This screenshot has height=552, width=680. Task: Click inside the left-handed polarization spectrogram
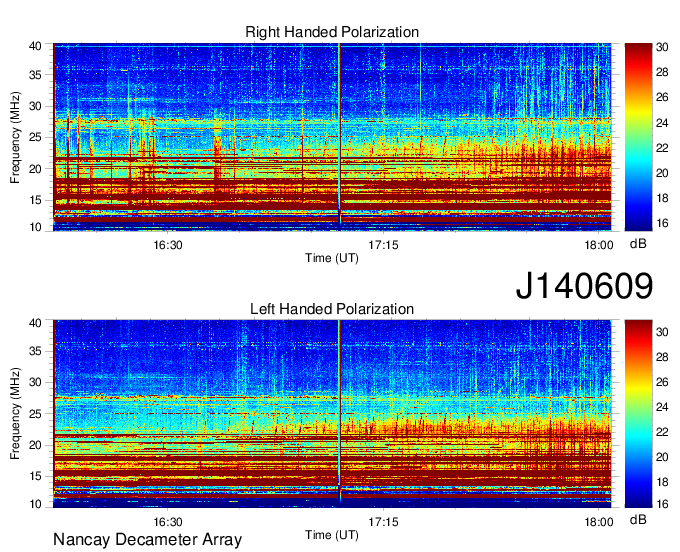332,414
